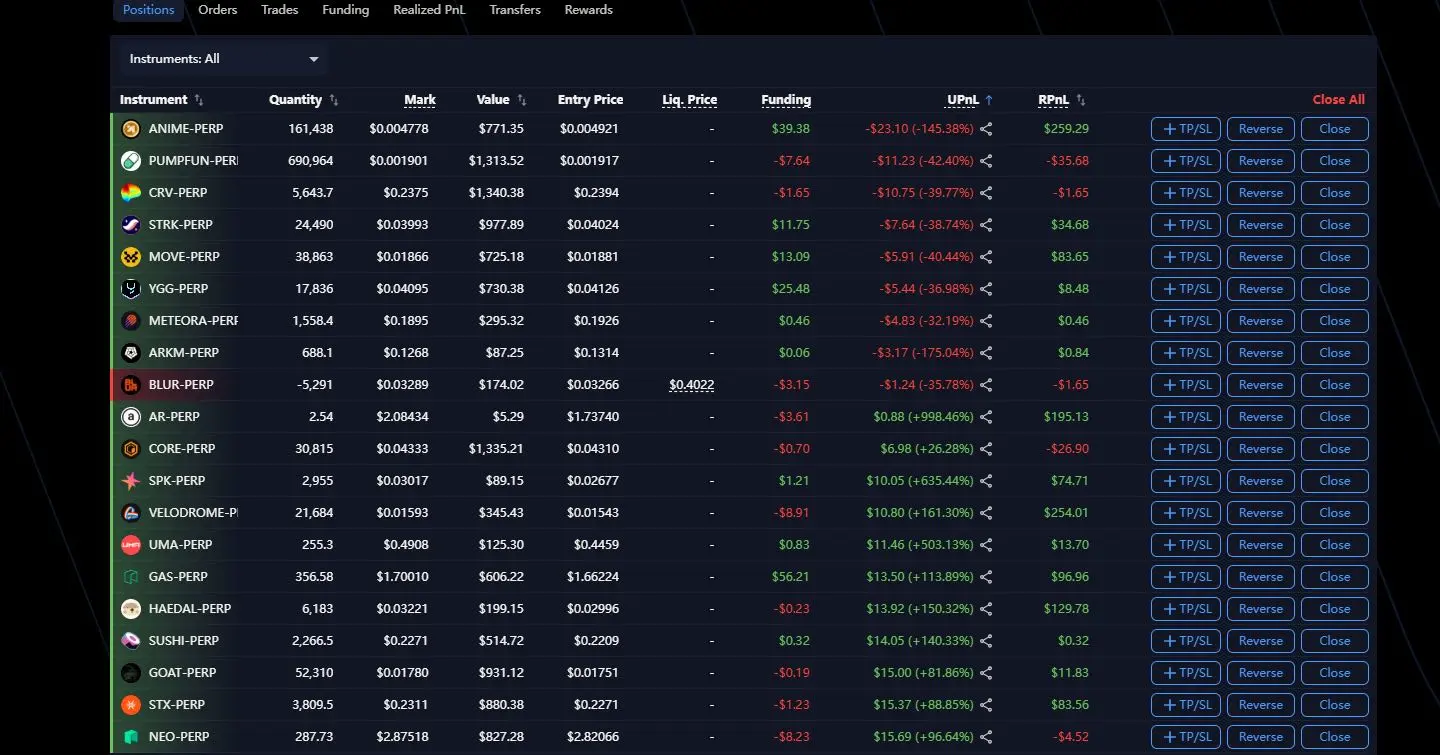
Task: Click the SPK-PERP coin icon
Action: 131,481
